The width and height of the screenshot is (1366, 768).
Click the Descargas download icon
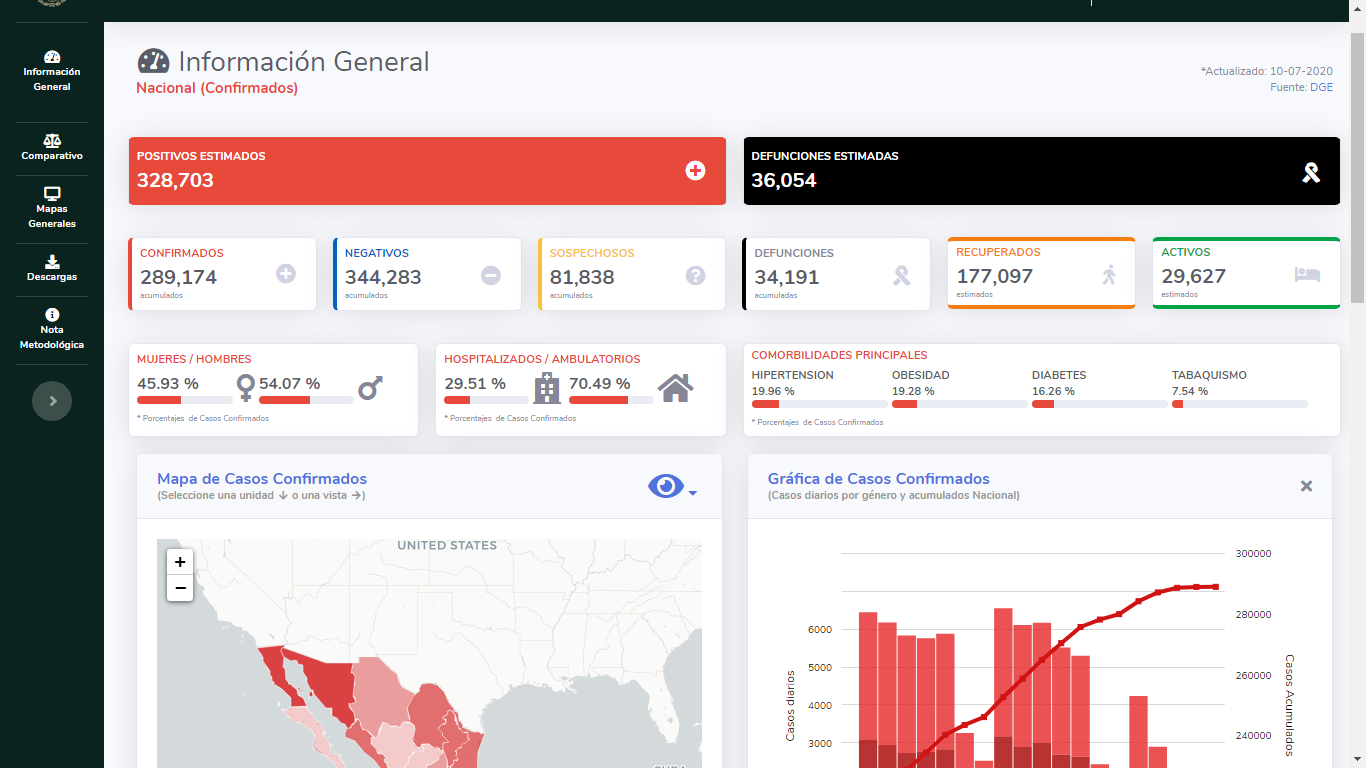(x=52, y=262)
